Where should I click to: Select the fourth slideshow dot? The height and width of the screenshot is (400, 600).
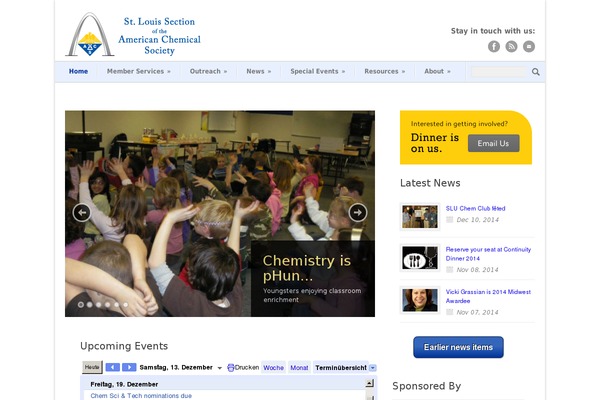click(x=108, y=305)
